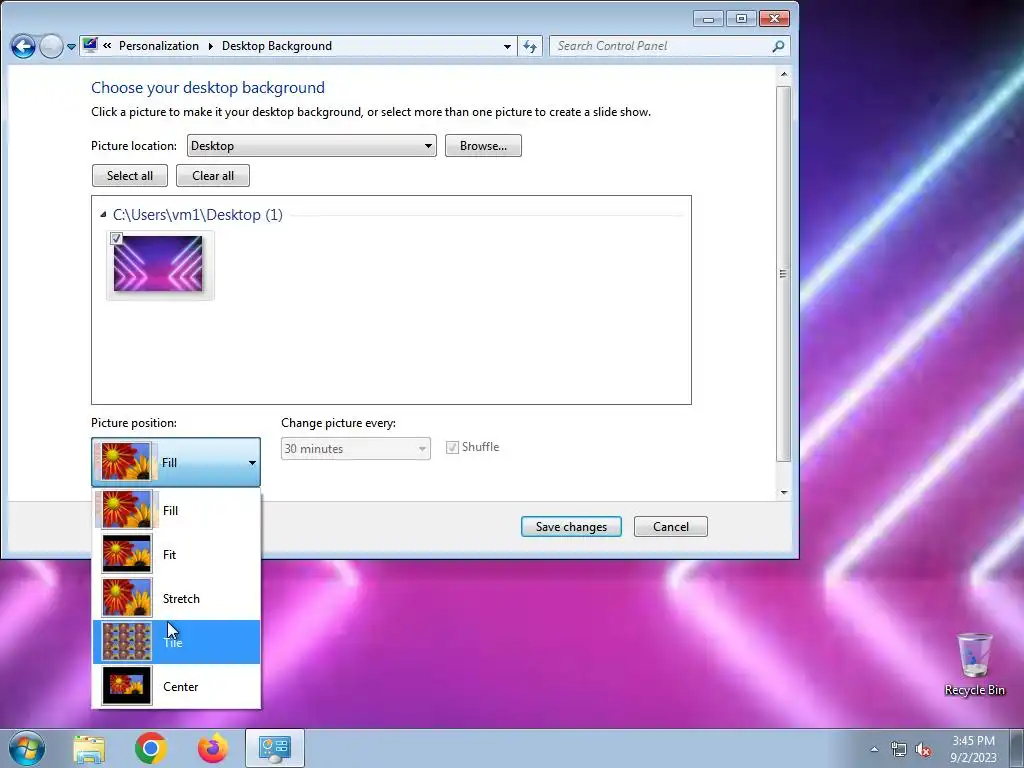
Task: Choose the Tile position option
Action: (x=176, y=642)
